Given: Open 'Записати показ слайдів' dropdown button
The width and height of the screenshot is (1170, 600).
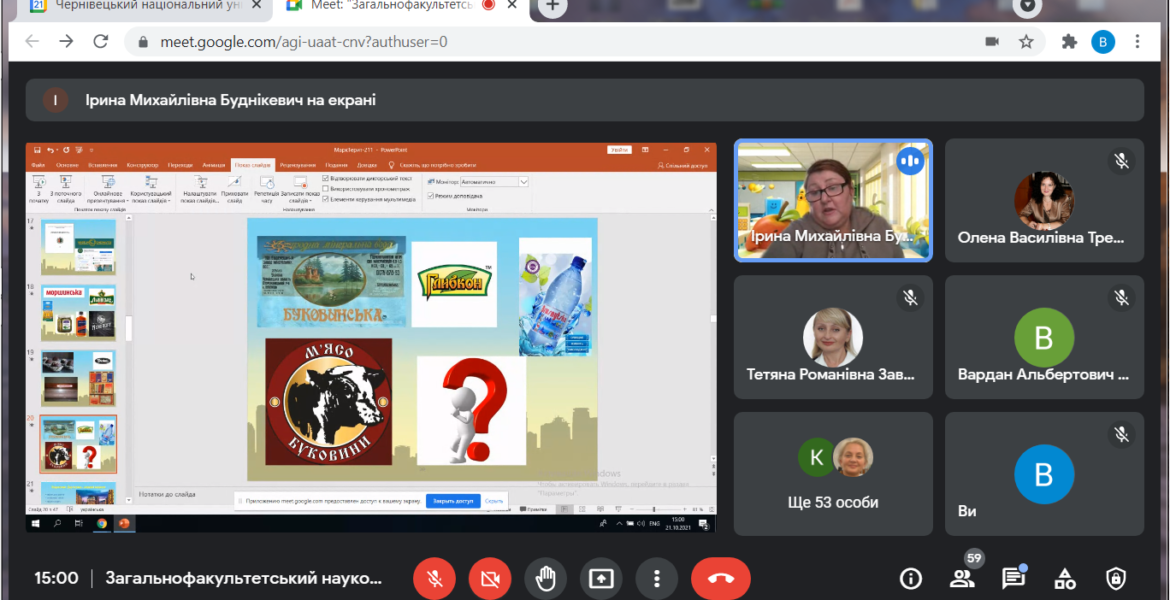Looking at the screenshot, I should tap(299, 190).
